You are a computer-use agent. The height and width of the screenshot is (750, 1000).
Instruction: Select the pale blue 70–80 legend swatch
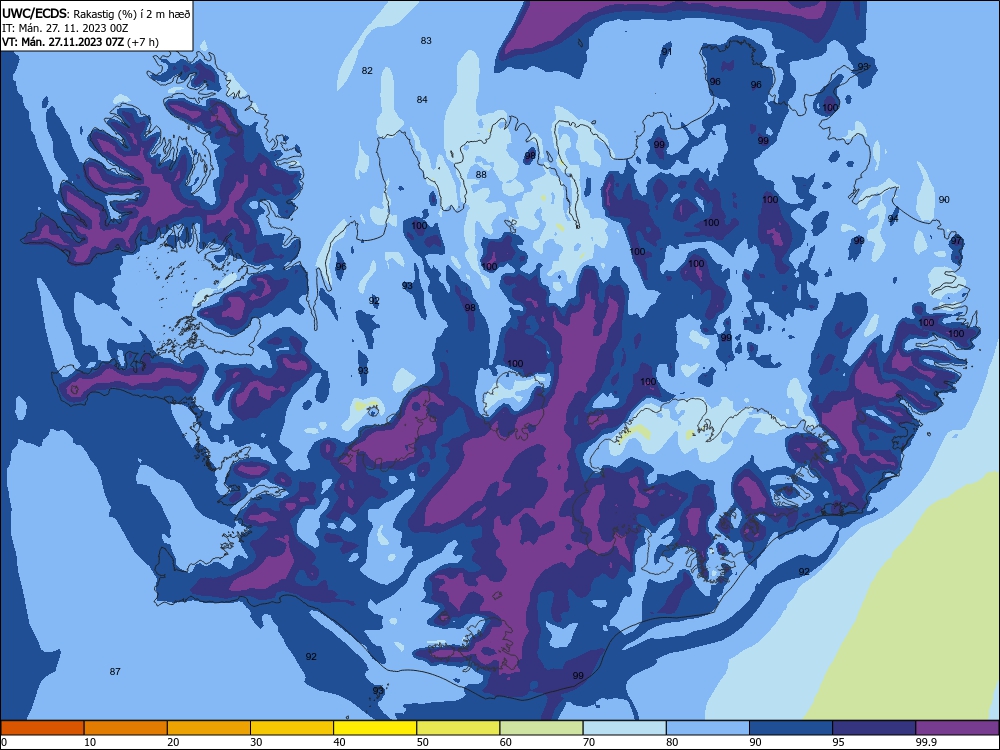pos(625,728)
